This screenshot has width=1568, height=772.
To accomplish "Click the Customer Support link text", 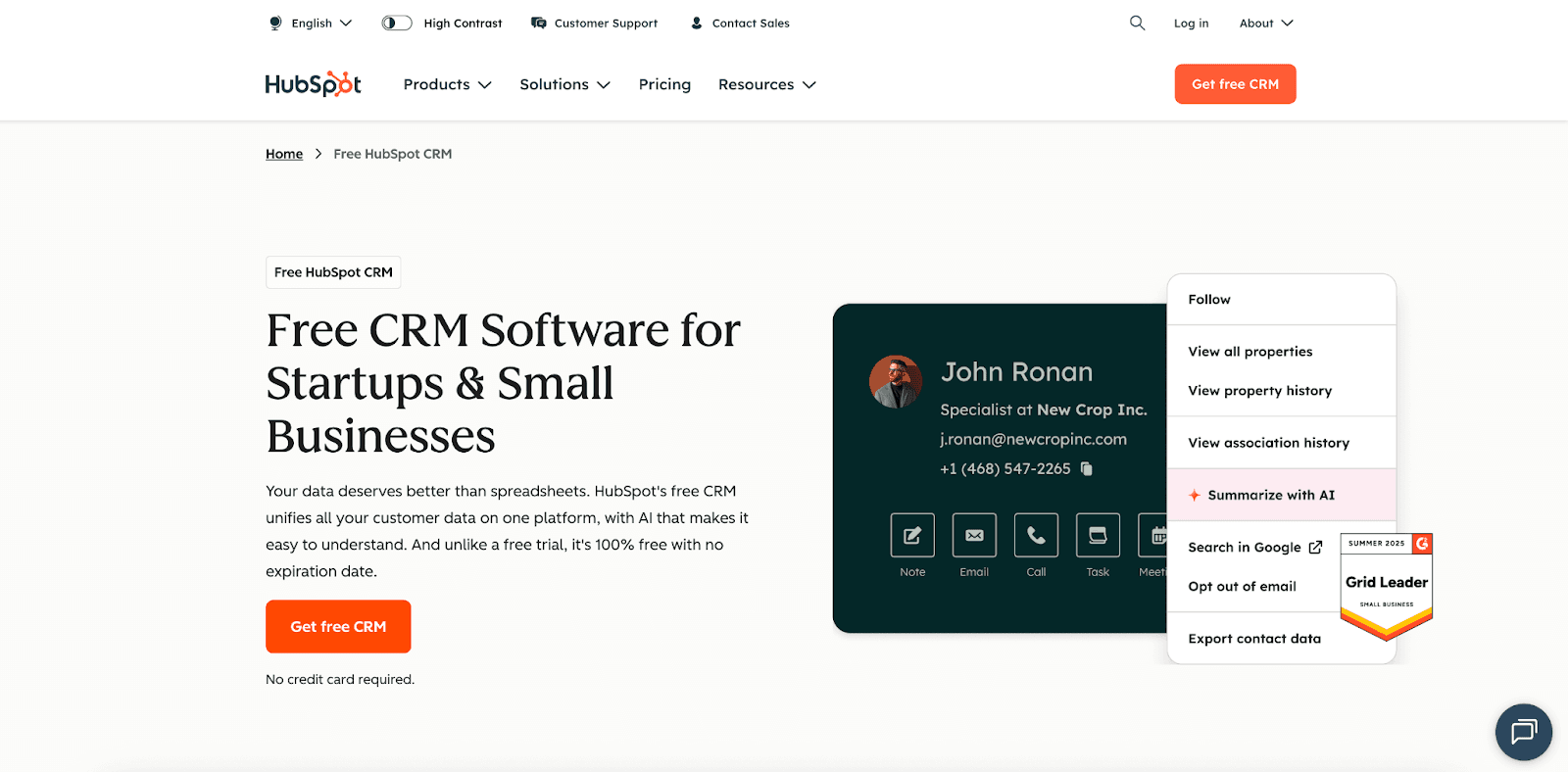I will pos(606,23).
